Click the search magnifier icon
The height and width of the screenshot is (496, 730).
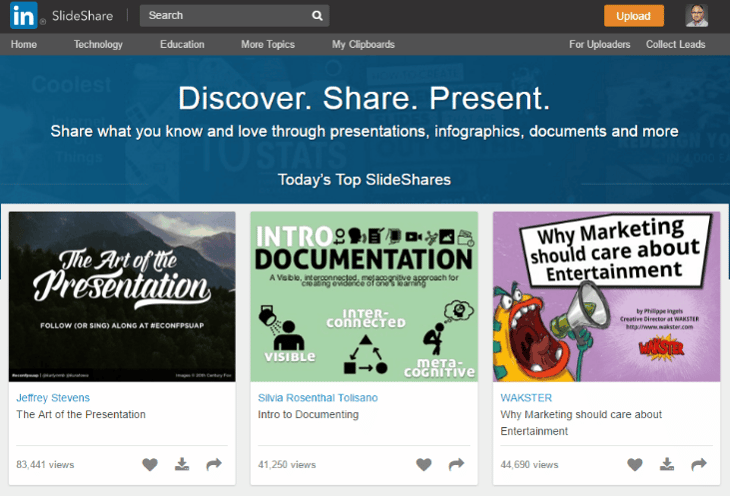coord(317,16)
